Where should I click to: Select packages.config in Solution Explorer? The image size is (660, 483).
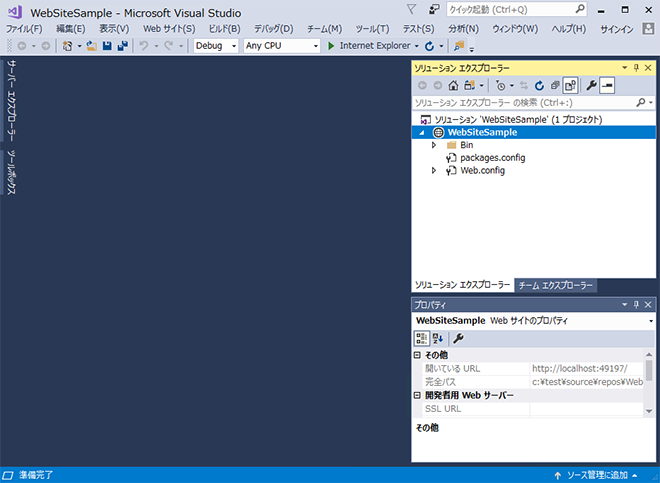pyautogui.click(x=492, y=158)
